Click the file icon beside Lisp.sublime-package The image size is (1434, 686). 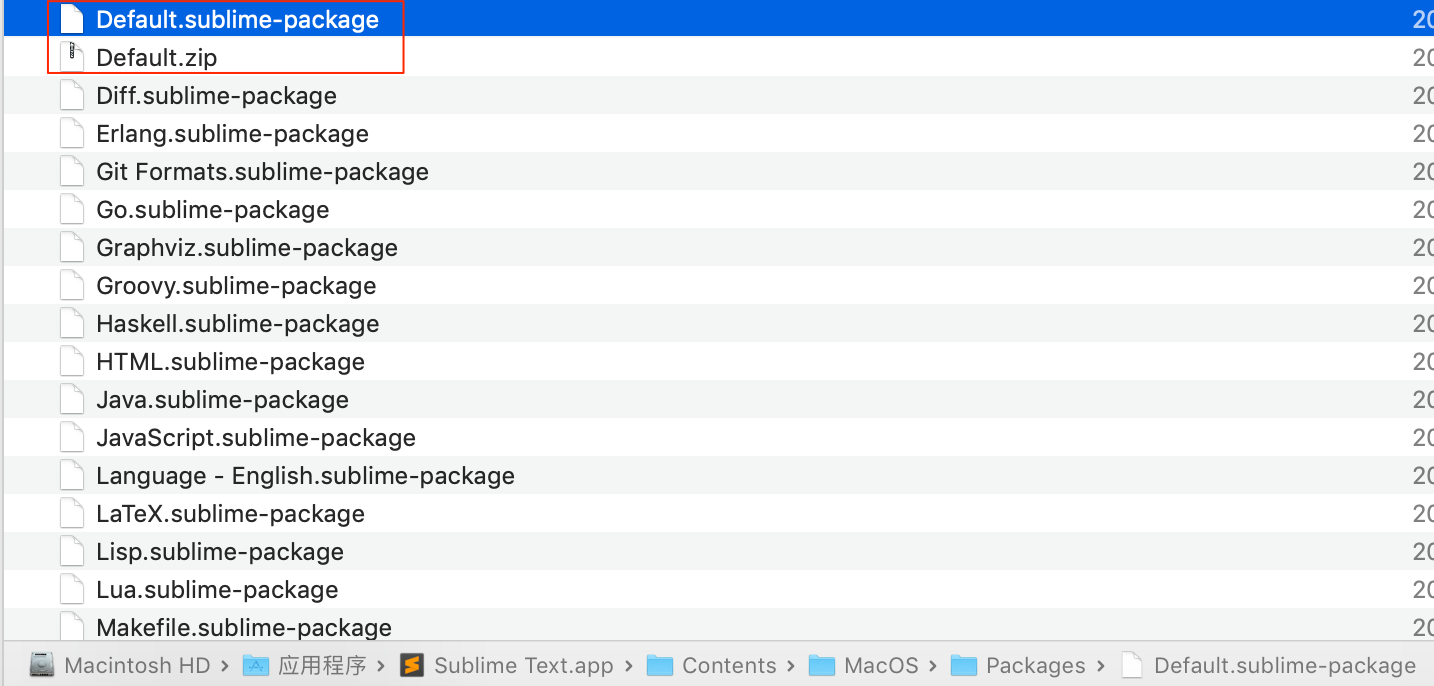coord(72,551)
